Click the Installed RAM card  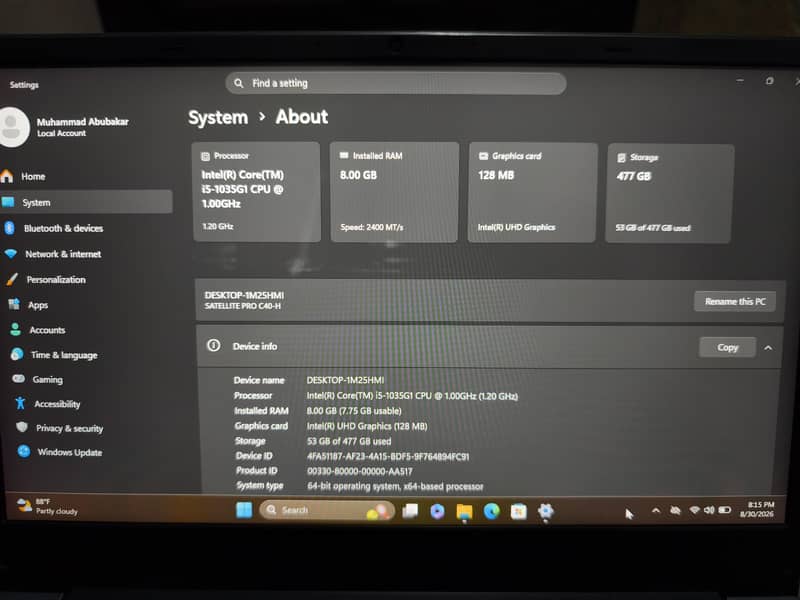(394, 192)
